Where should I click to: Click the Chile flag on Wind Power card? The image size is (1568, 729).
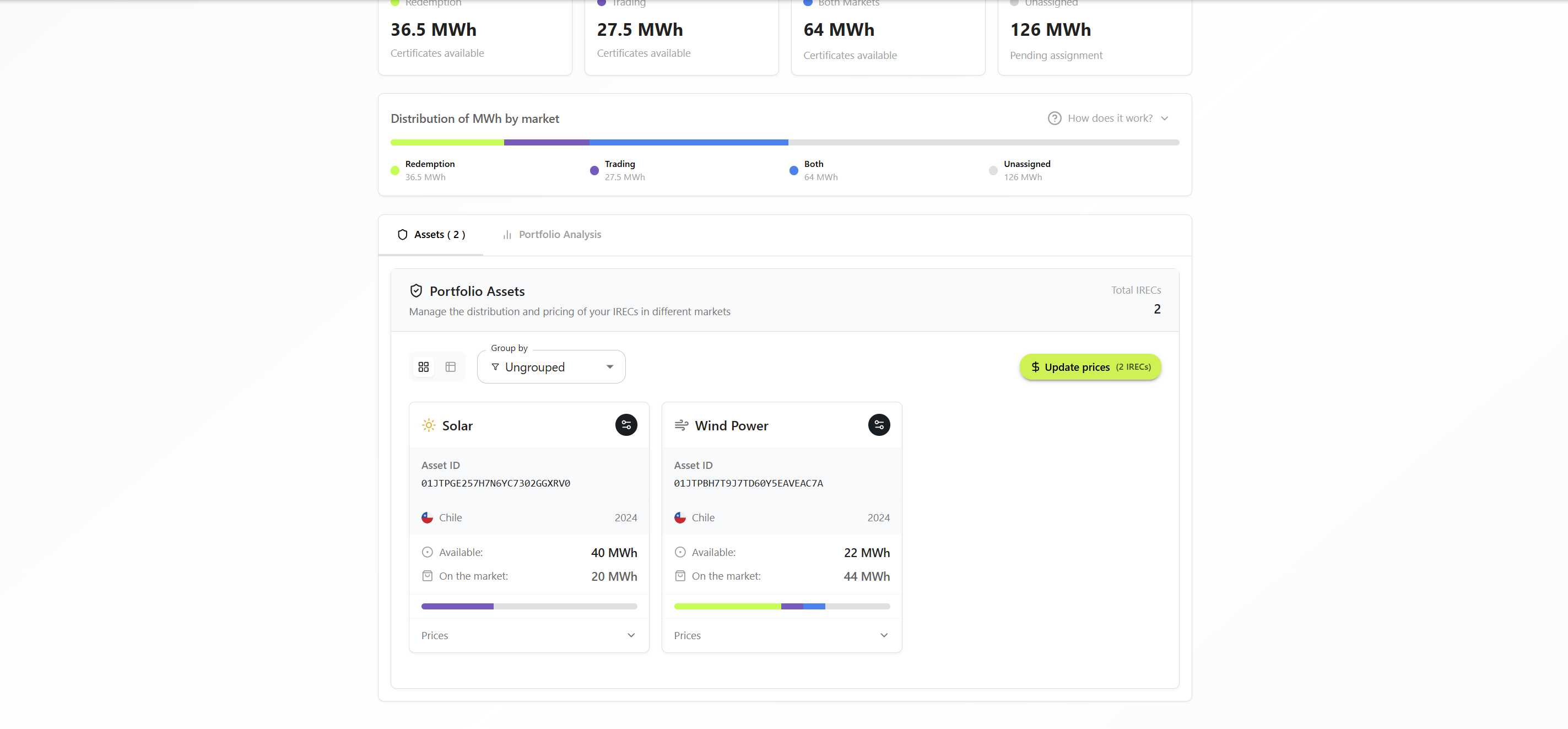click(x=680, y=517)
